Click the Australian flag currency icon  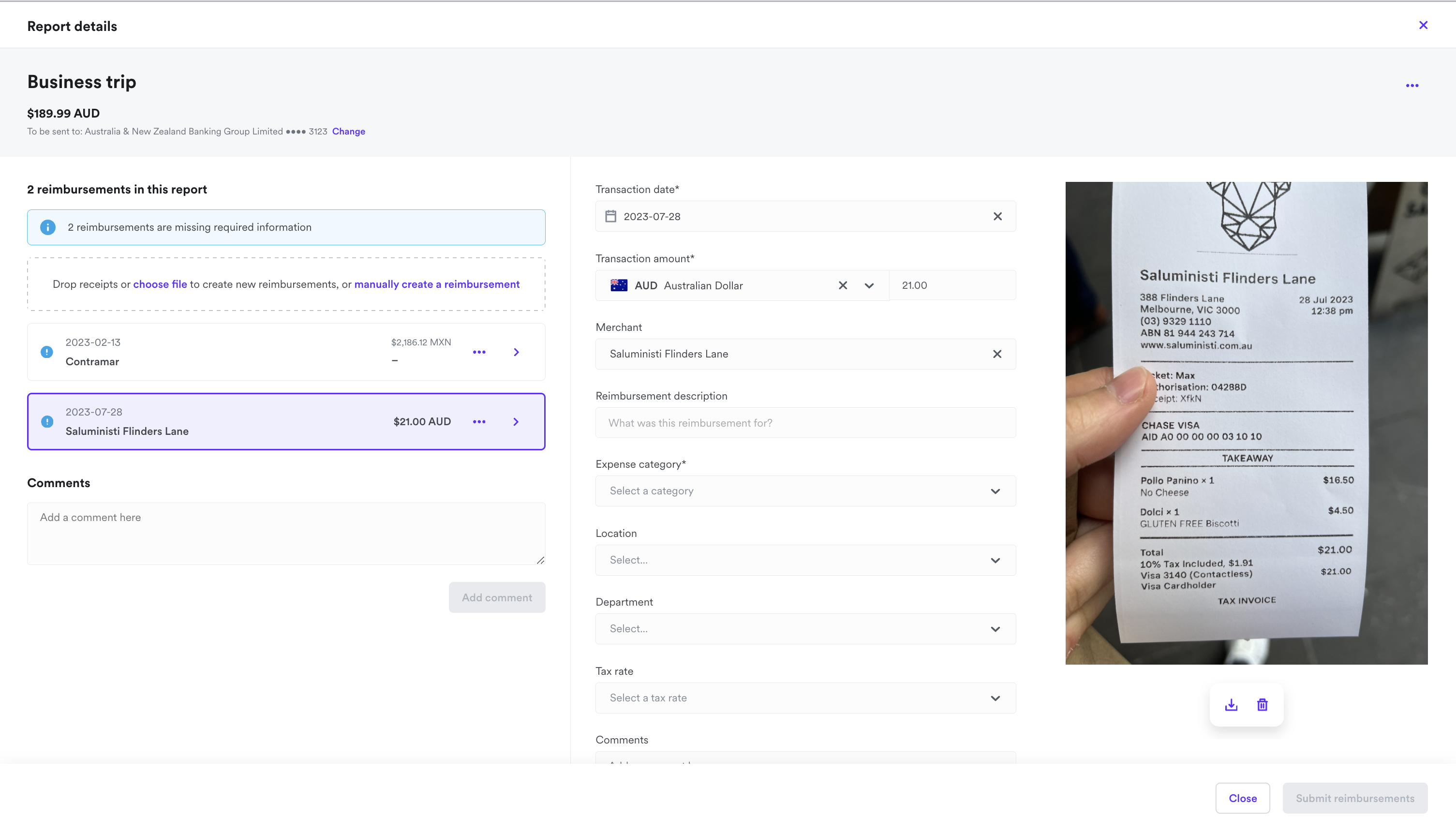coord(619,285)
